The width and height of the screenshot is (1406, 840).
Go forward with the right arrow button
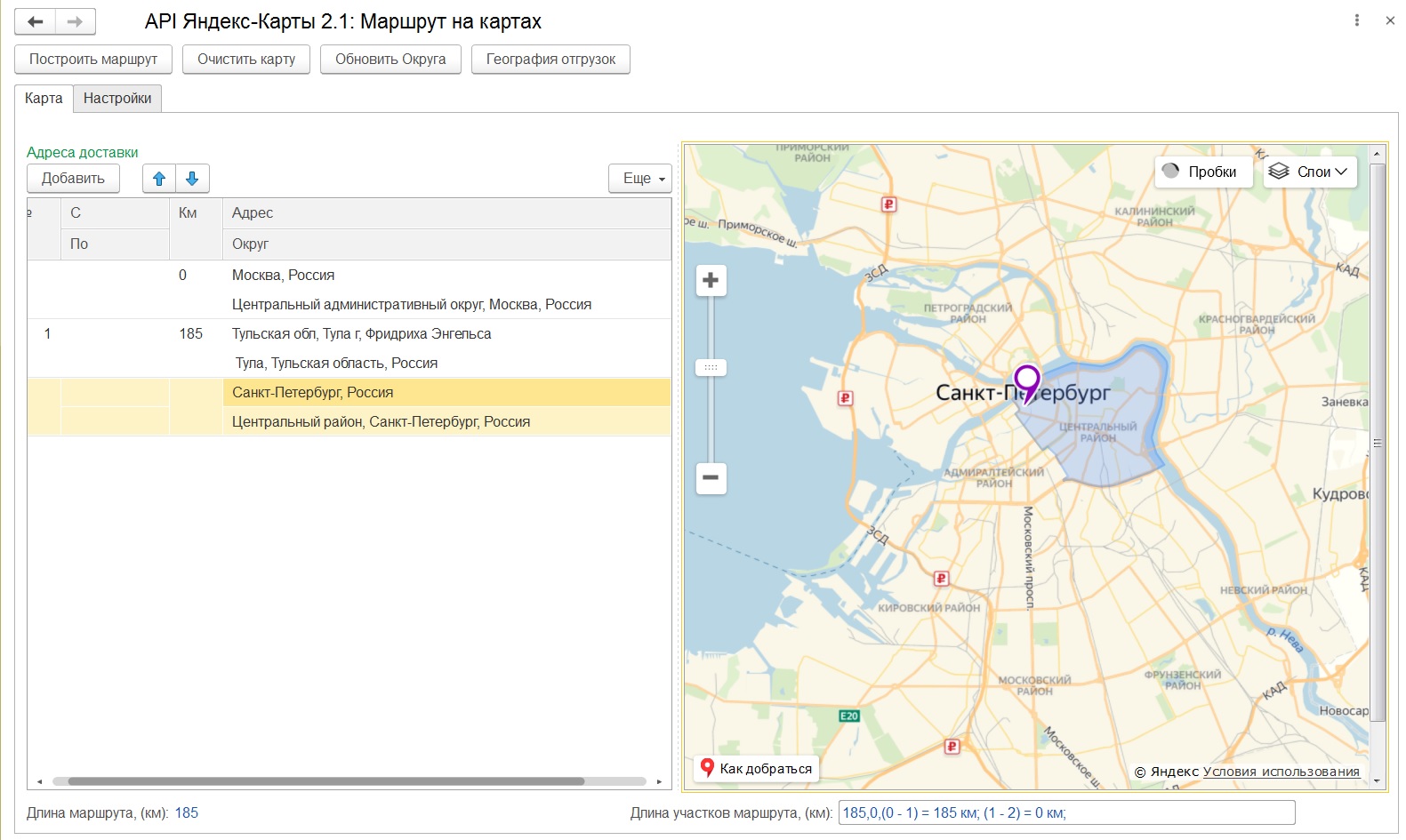76,21
